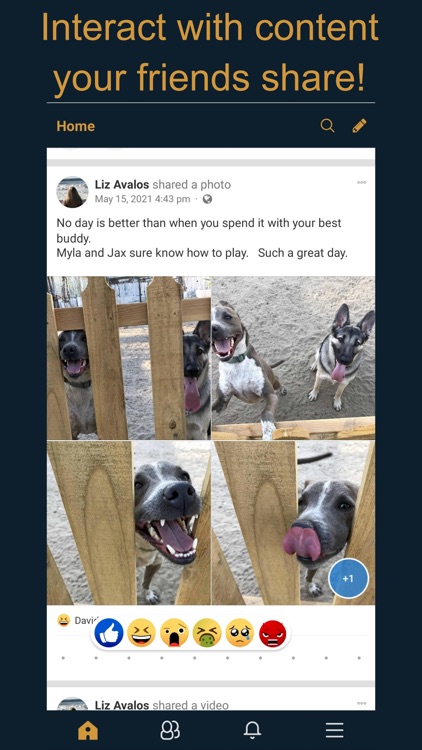Open Liz Avalos profile name link
Screen dimensions: 422x750
[122, 185]
